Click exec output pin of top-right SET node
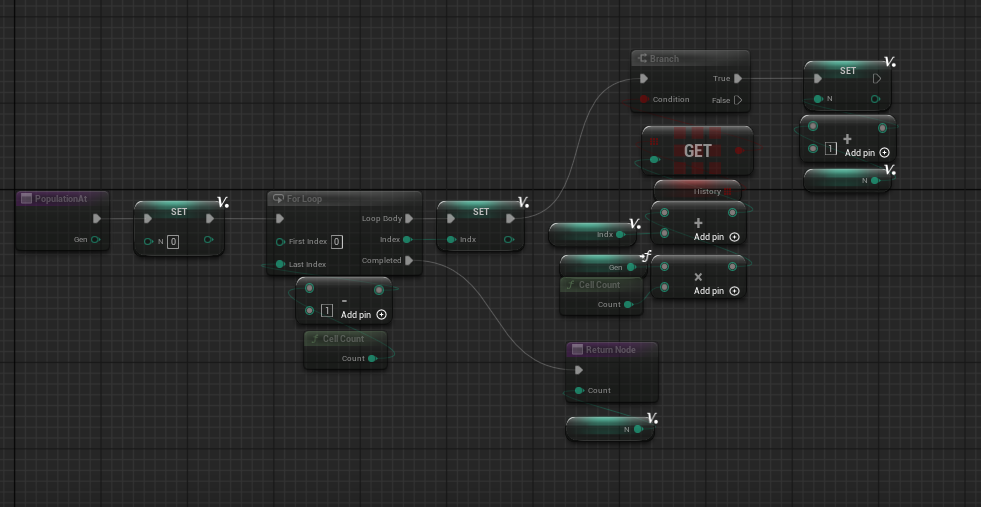The width and height of the screenshot is (981, 507). (877, 79)
